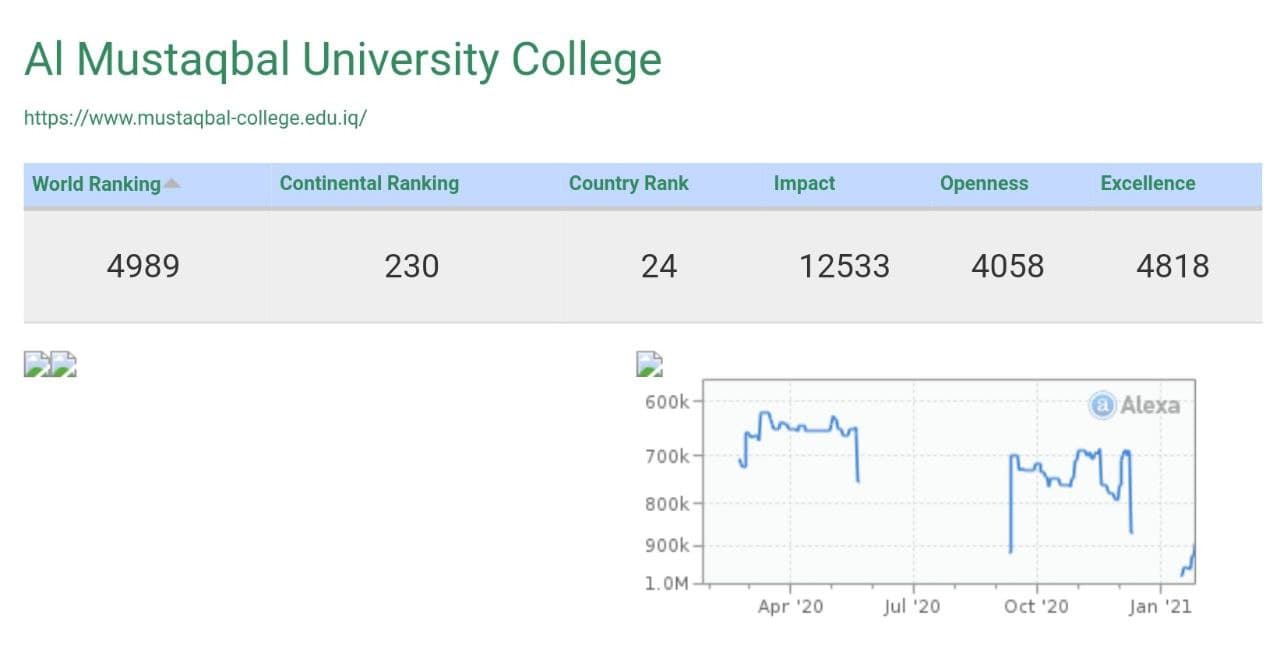Image resolution: width=1280 pixels, height=658 pixels.
Task: Click the second broken image icon on left
Action: tap(64, 364)
